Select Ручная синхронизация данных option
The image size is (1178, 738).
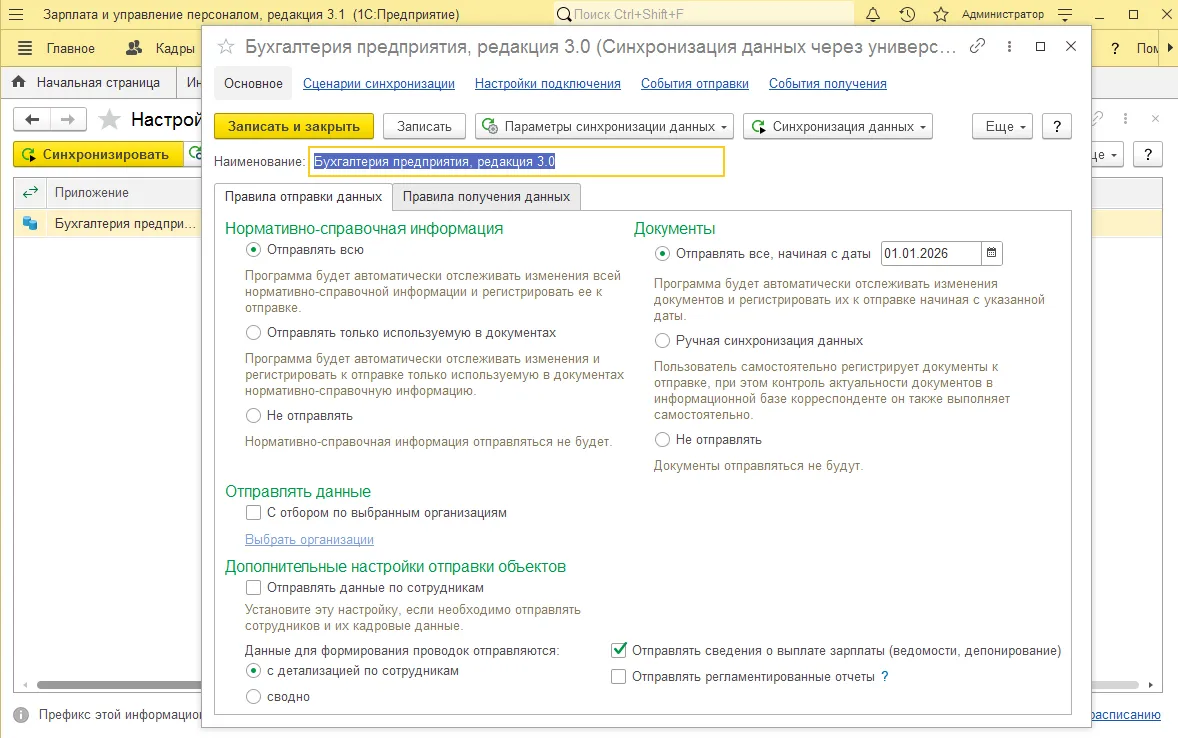point(662,340)
